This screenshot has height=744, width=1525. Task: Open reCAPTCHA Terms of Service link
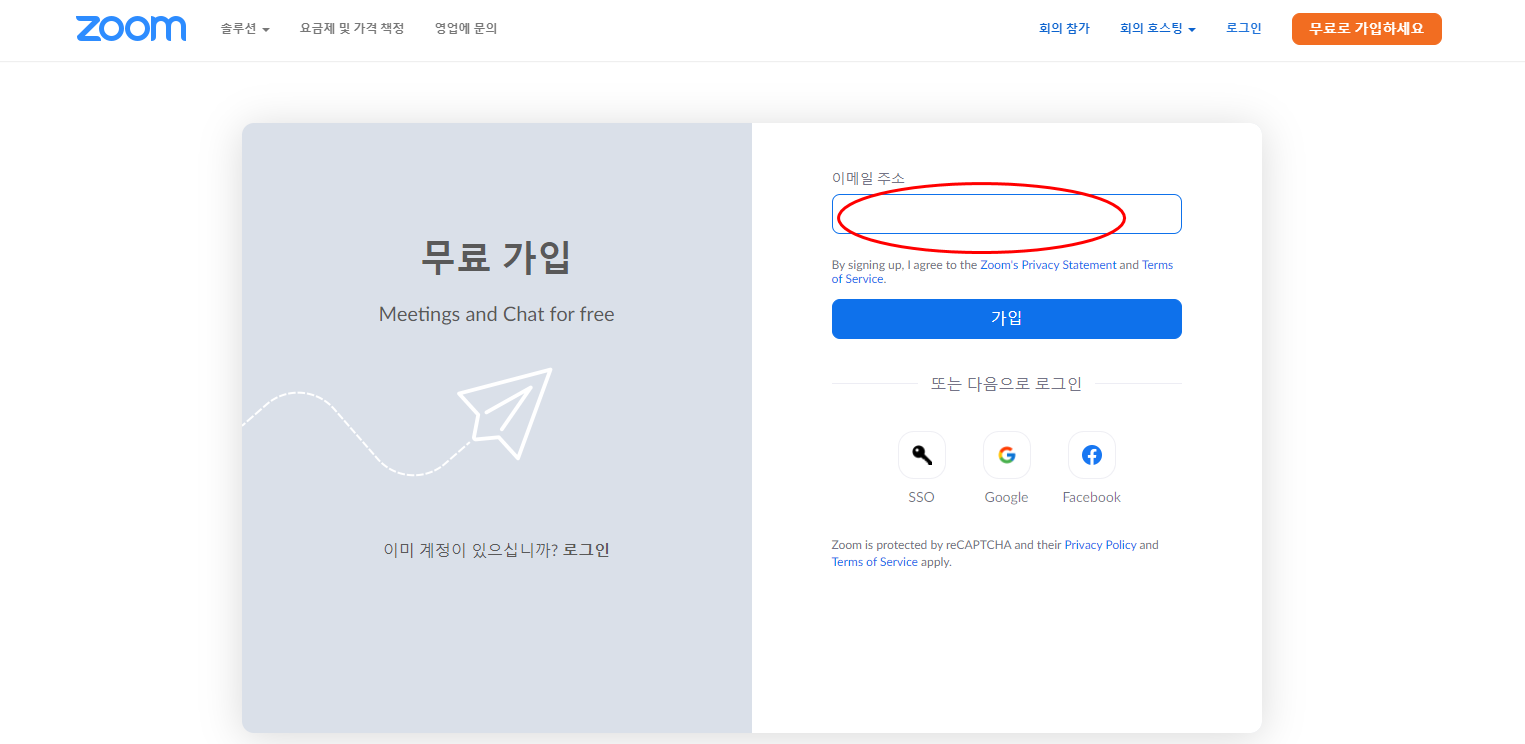pyautogui.click(x=874, y=562)
